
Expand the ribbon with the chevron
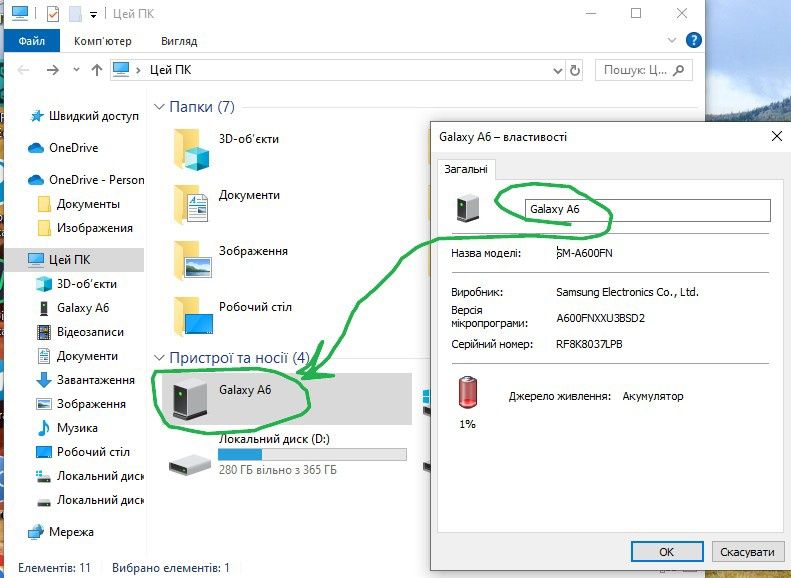pos(671,40)
